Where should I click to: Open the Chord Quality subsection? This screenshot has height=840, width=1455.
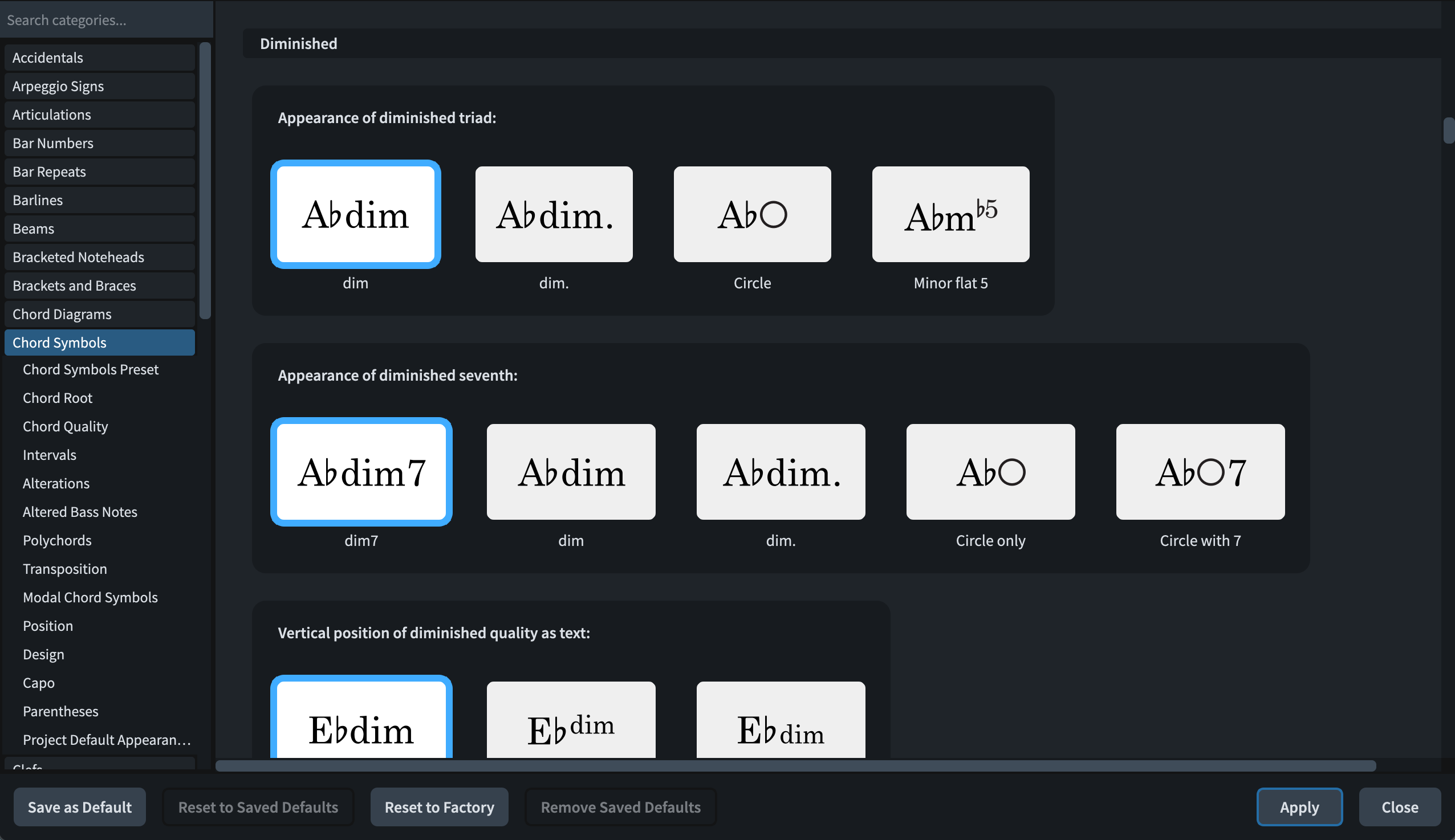point(65,426)
